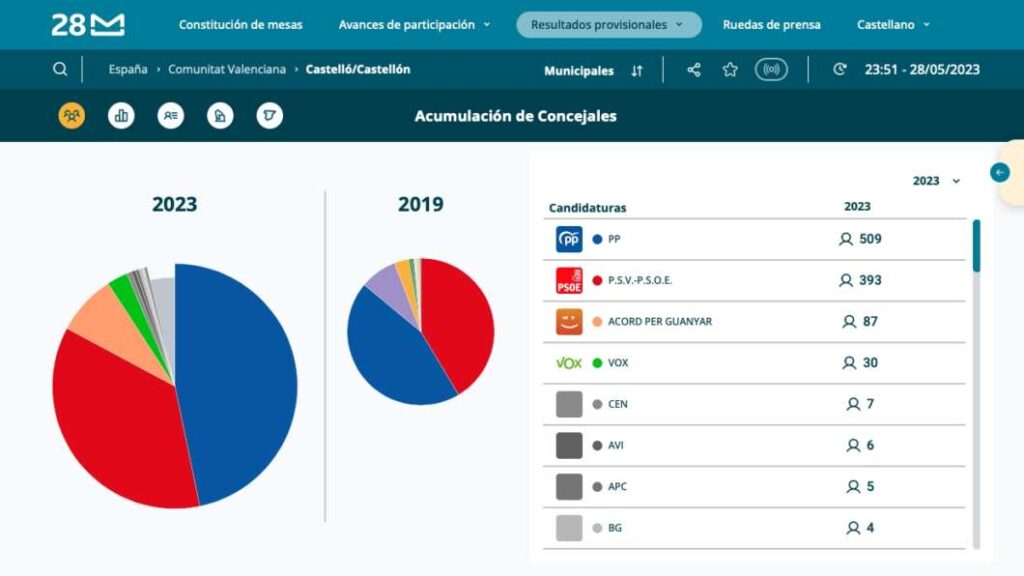
Task: Click the document view icon
Action: pos(220,116)
